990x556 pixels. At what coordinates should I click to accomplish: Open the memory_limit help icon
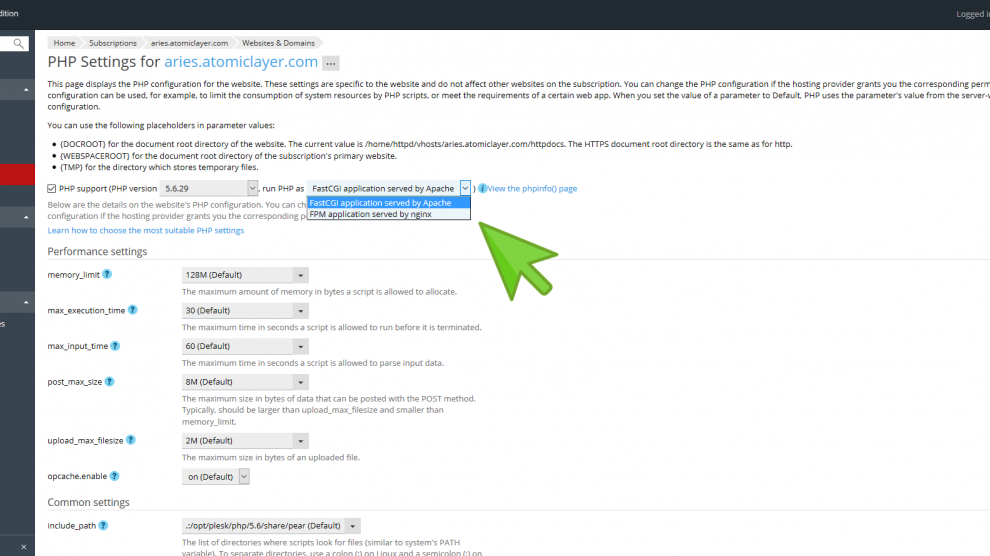(x=107, y=275)
